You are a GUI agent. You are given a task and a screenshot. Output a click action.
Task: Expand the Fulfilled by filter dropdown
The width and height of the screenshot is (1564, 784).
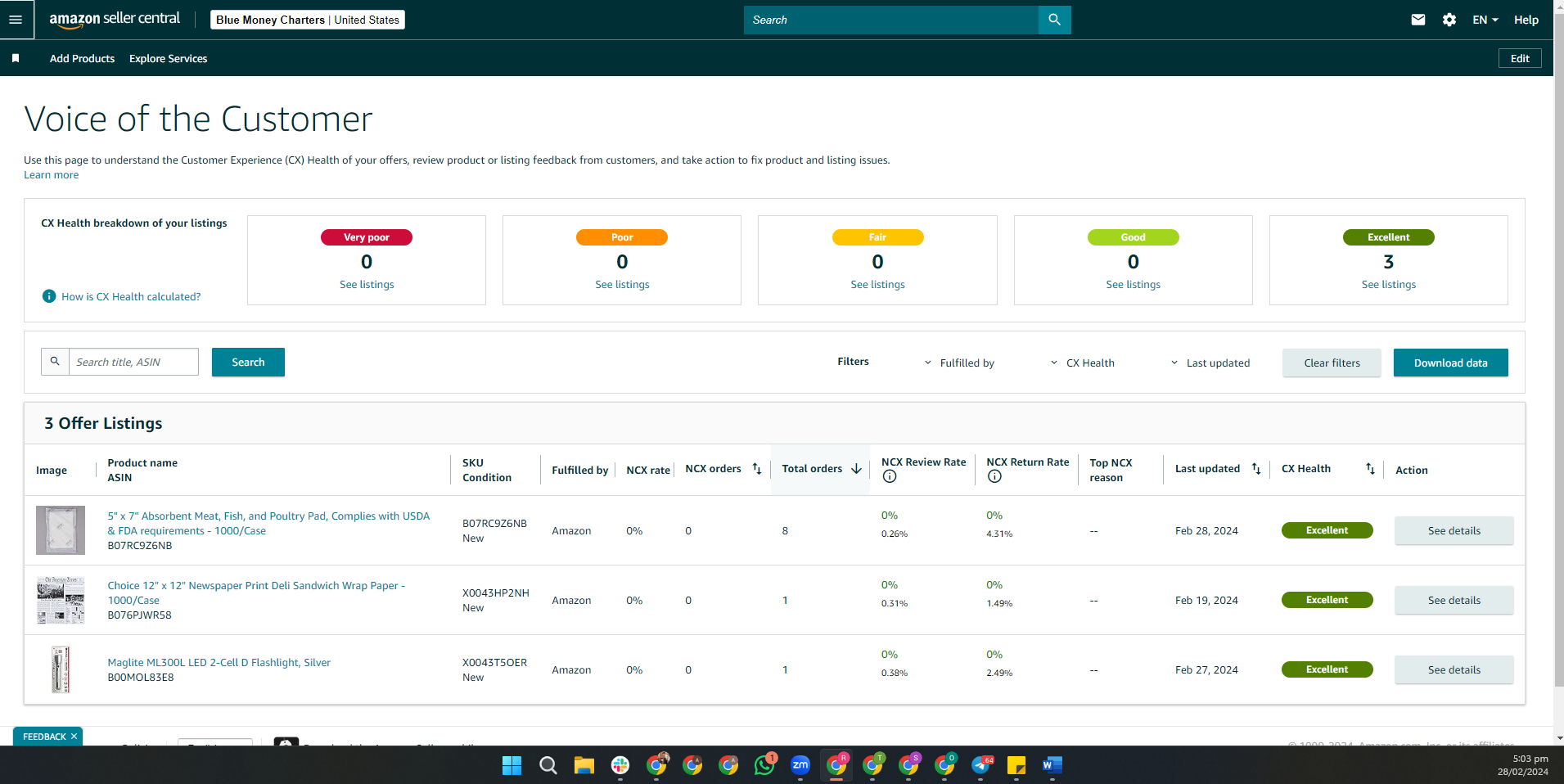coord(959,363)
